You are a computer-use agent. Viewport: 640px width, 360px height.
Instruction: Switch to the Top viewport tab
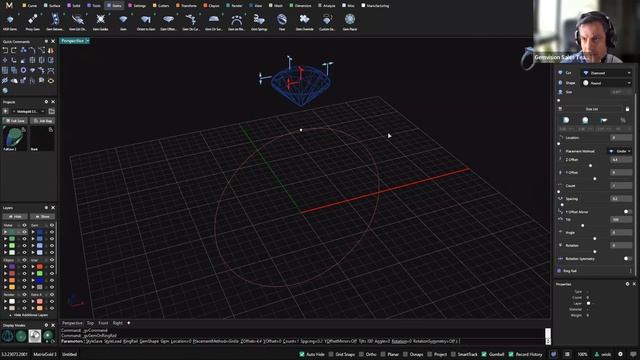coord(90,323)
